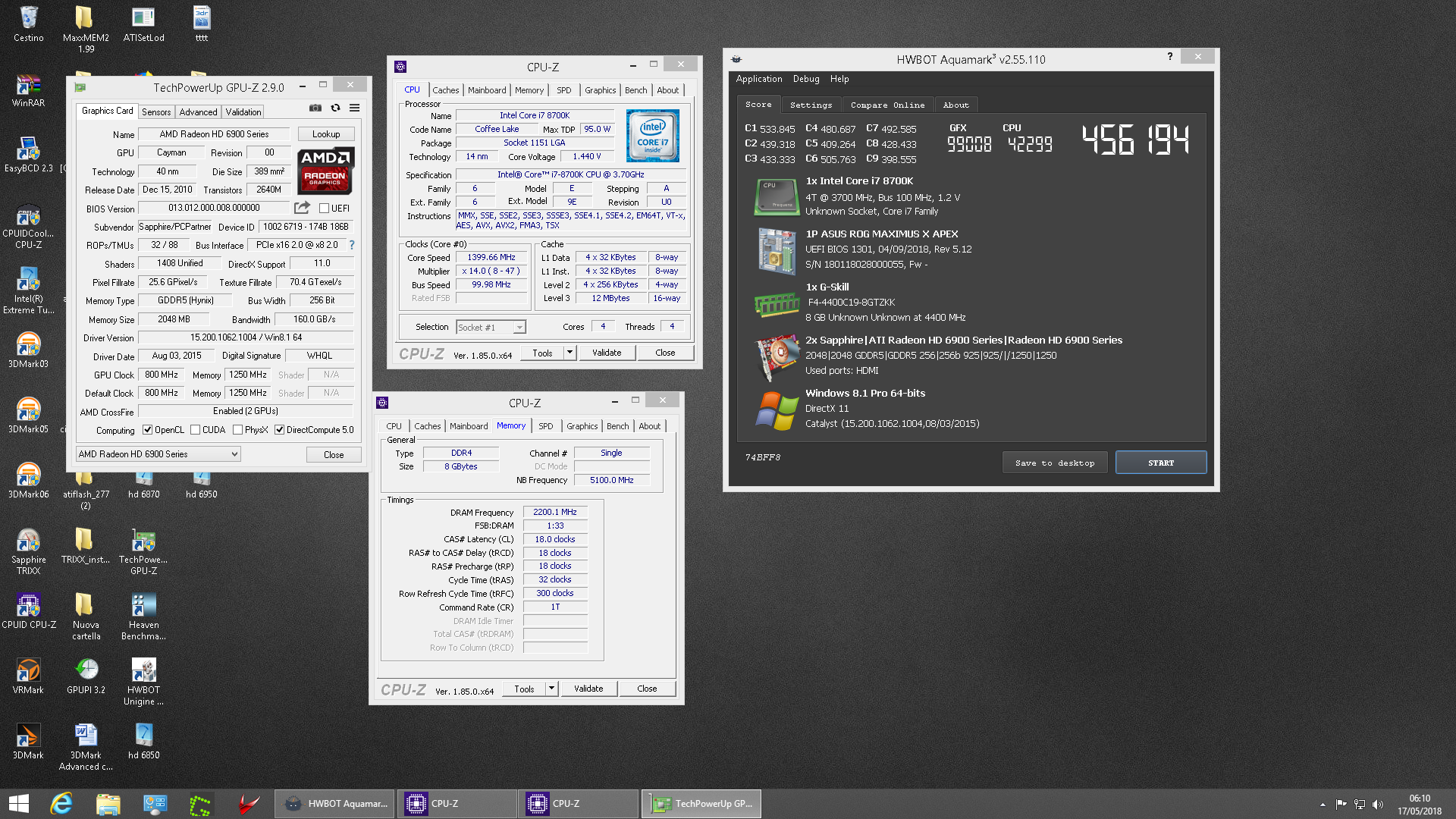Click the AMD Radeon Graphics logo
Image resolution: width=1456 pixels, height=819 pixels.
[x=325, y=170]
